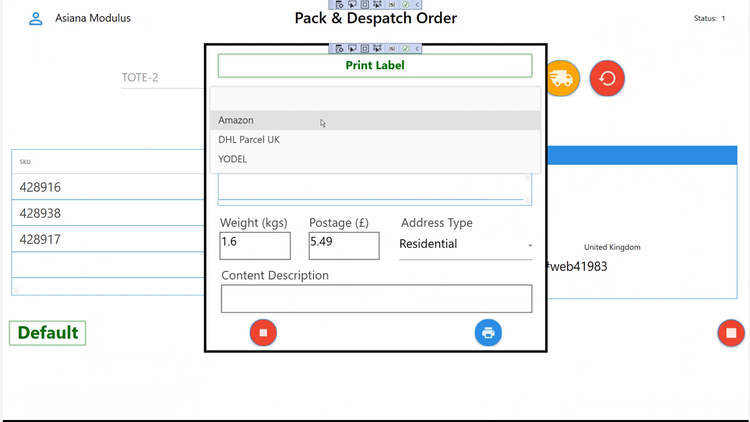The image size is (750, 422).
Task: Click the green checkmark icon in the topmost debug toolbar
Action: (x=405, y=5)
